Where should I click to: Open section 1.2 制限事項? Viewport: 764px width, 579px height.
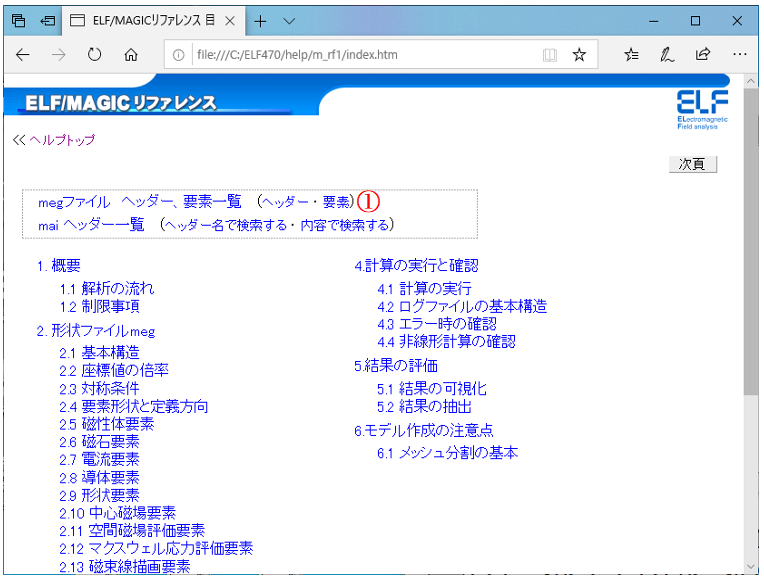pyautogui.click(x=99, y=307)
